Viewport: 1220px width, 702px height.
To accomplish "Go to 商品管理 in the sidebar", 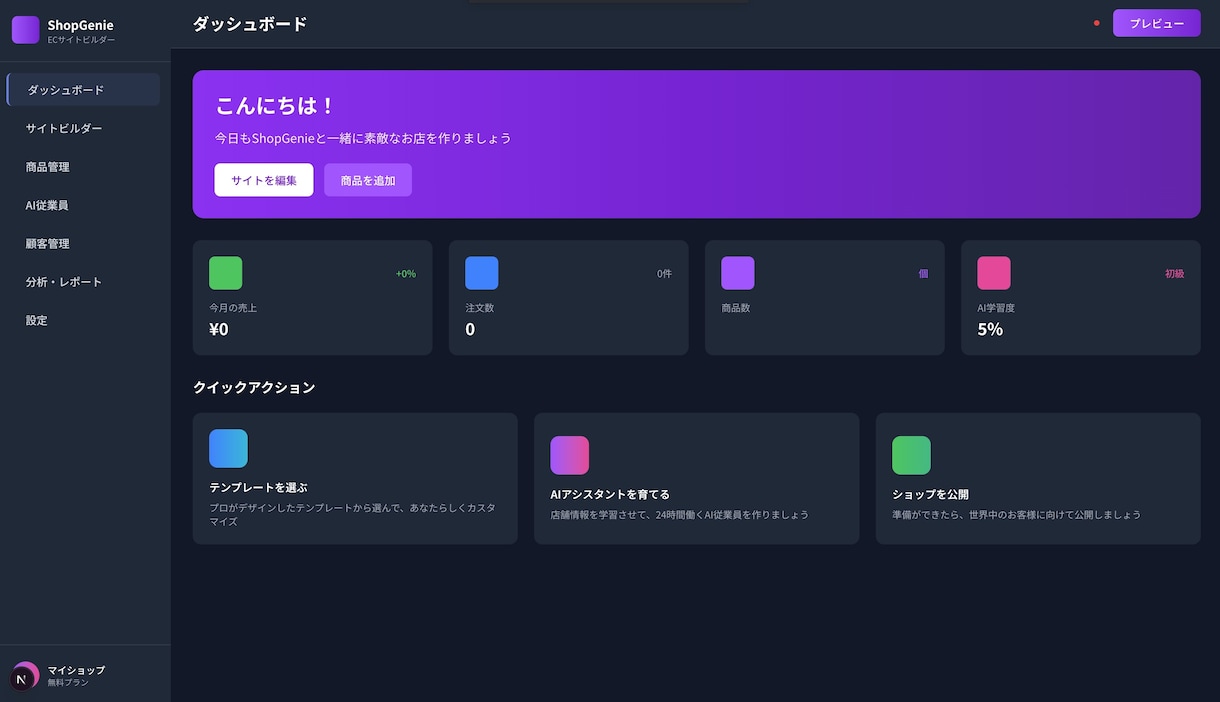I will [x=83, y=167].
